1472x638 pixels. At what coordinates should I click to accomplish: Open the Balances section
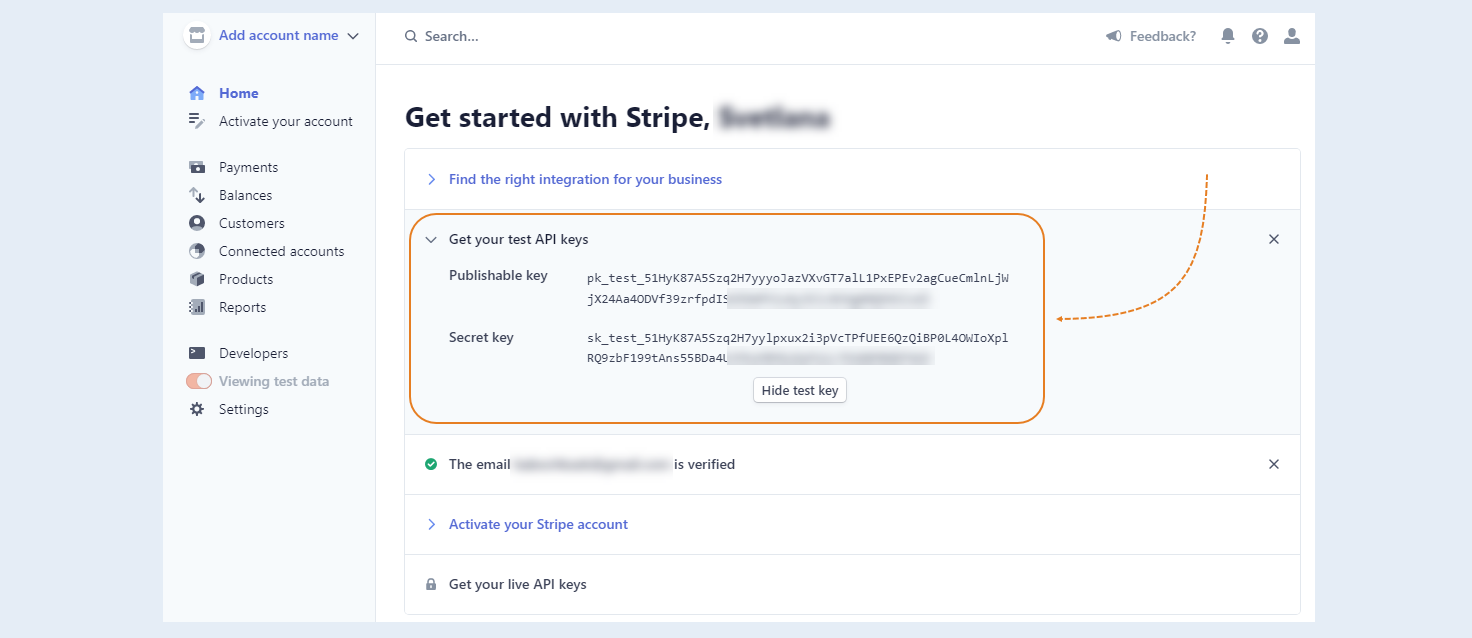click(x=246, y=195)
